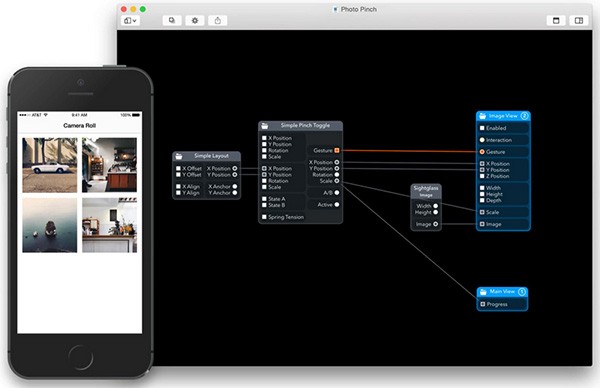
Task: Click the Main View node folder icon
Action: (x=483, y=292)
